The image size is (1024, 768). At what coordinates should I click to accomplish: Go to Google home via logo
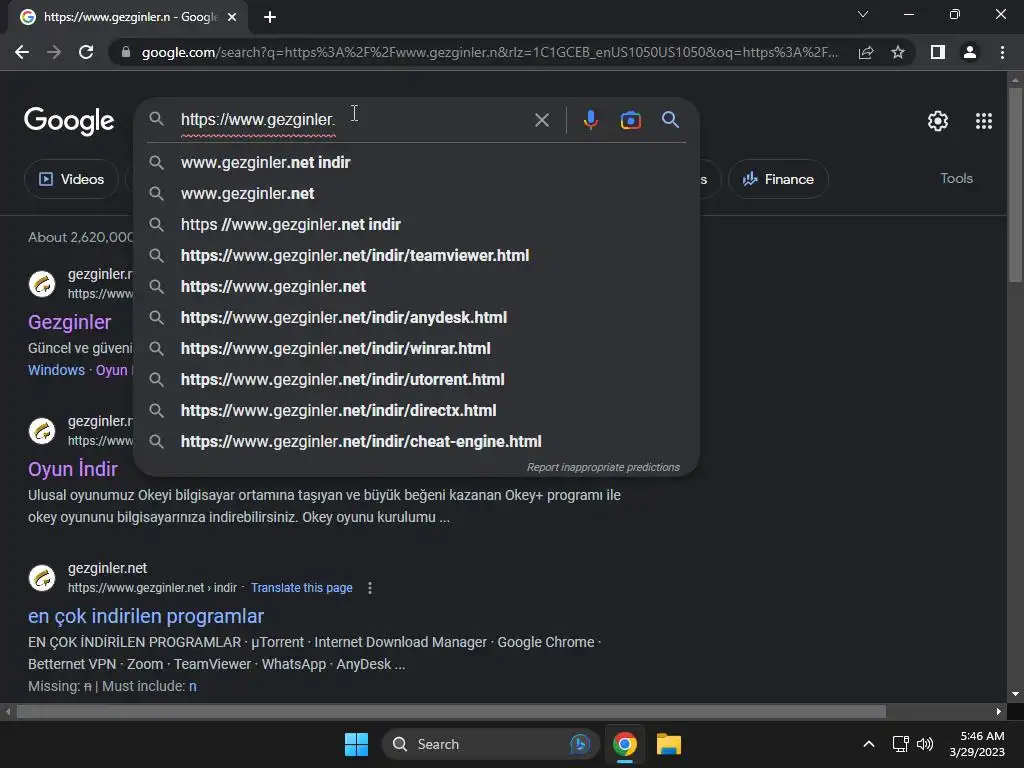69,121
